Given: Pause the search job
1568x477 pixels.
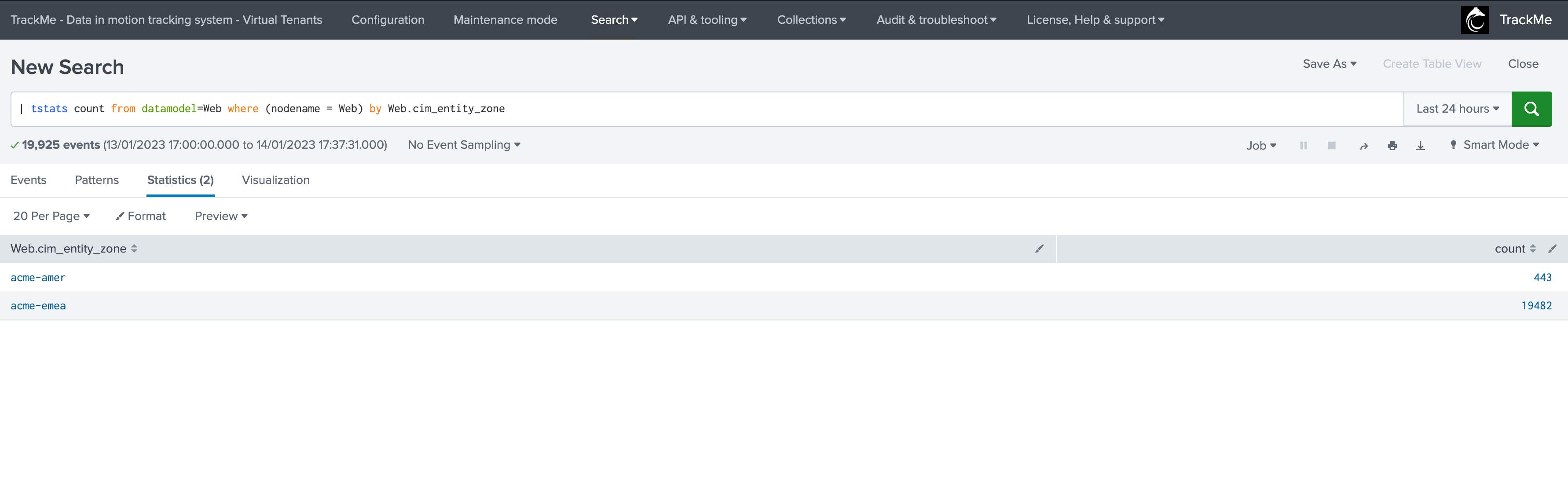Looking at the screenshot, I should pyautogui.click(x=1303, y=146).
